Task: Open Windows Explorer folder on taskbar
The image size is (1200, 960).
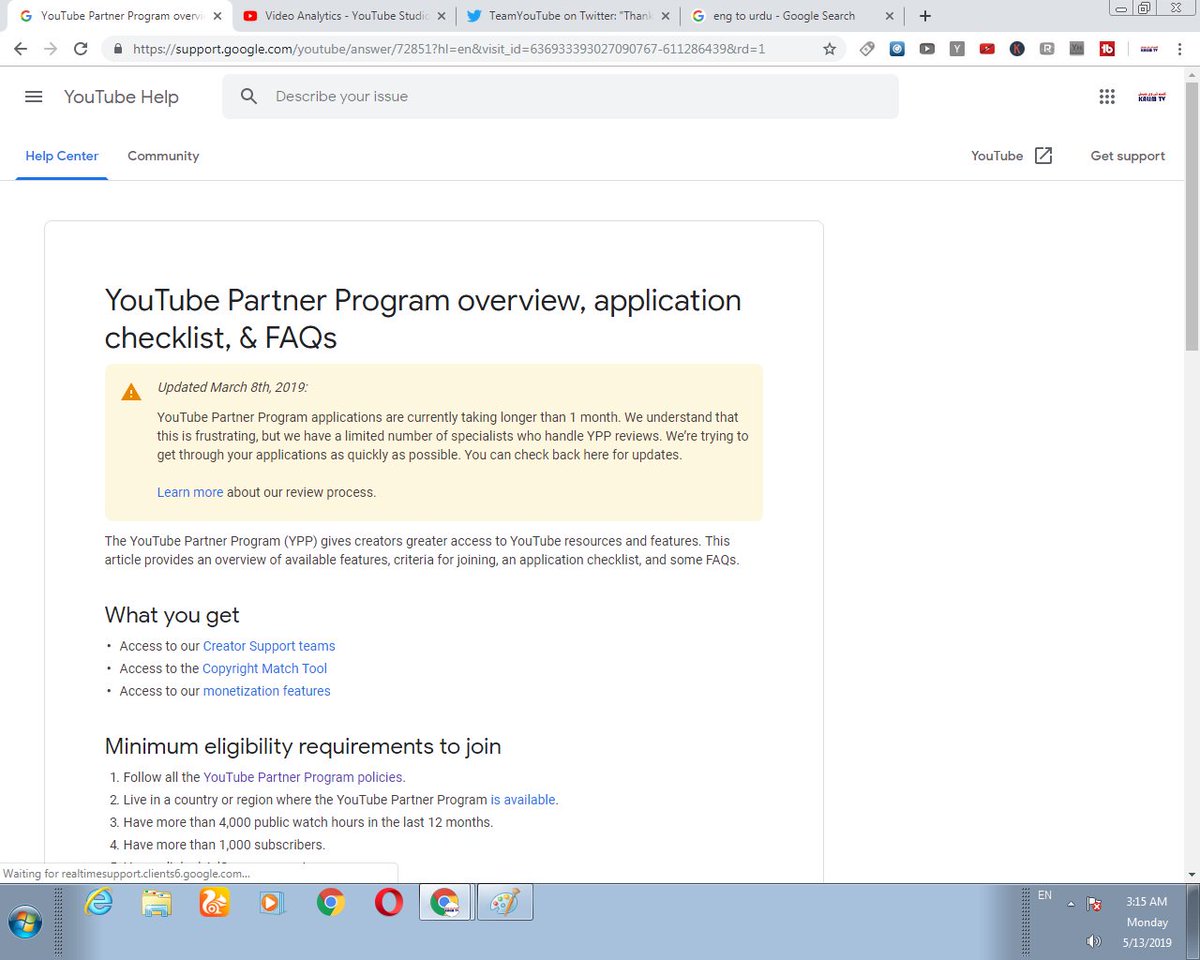Action: [156, 903]
